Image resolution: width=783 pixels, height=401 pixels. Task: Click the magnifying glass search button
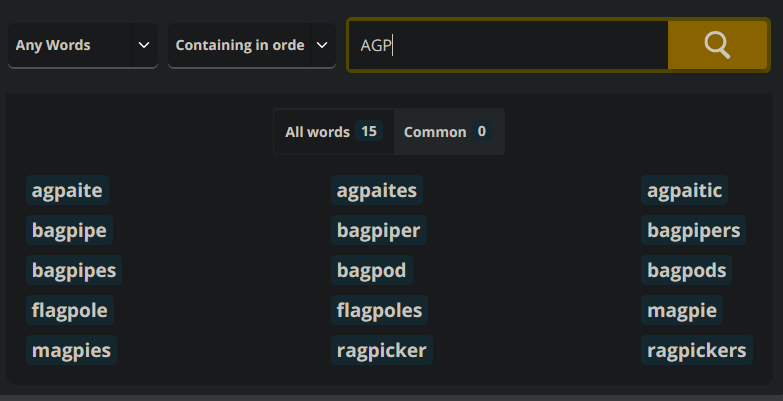(717, 45)
